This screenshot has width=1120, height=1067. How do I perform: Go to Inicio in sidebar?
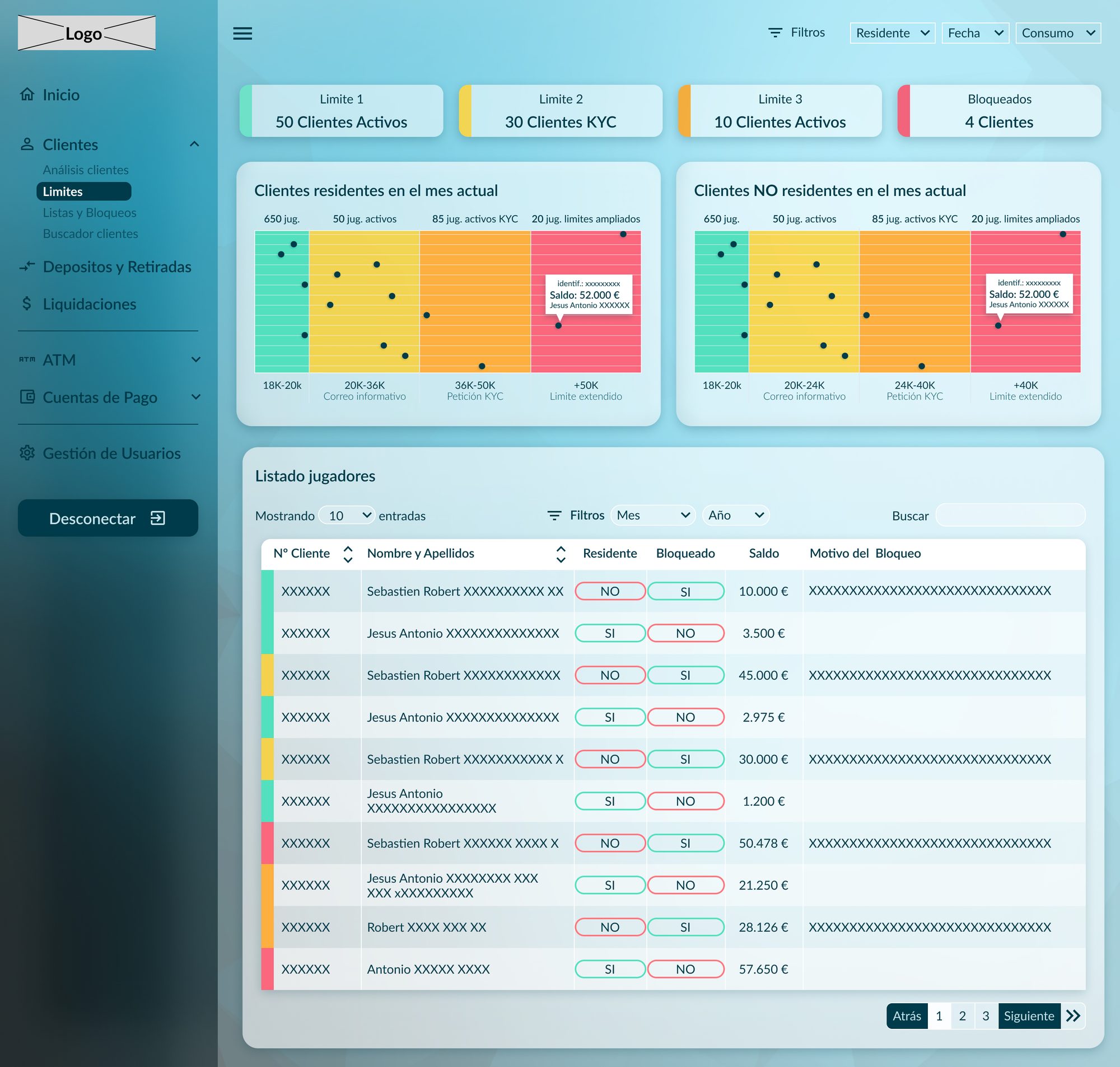point(61,95)
